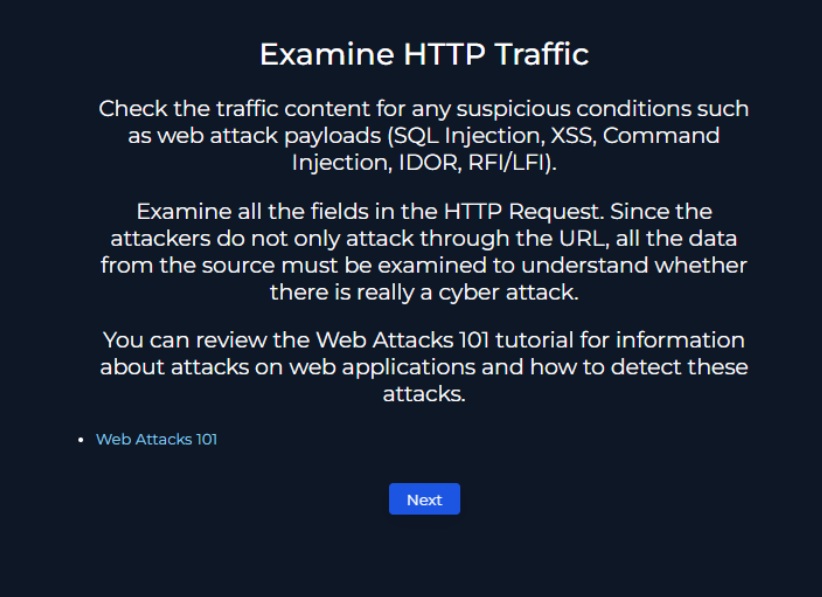Click the word suspicious in first paragraph
The image size is (822, 597).
click(x=513, y=109)
